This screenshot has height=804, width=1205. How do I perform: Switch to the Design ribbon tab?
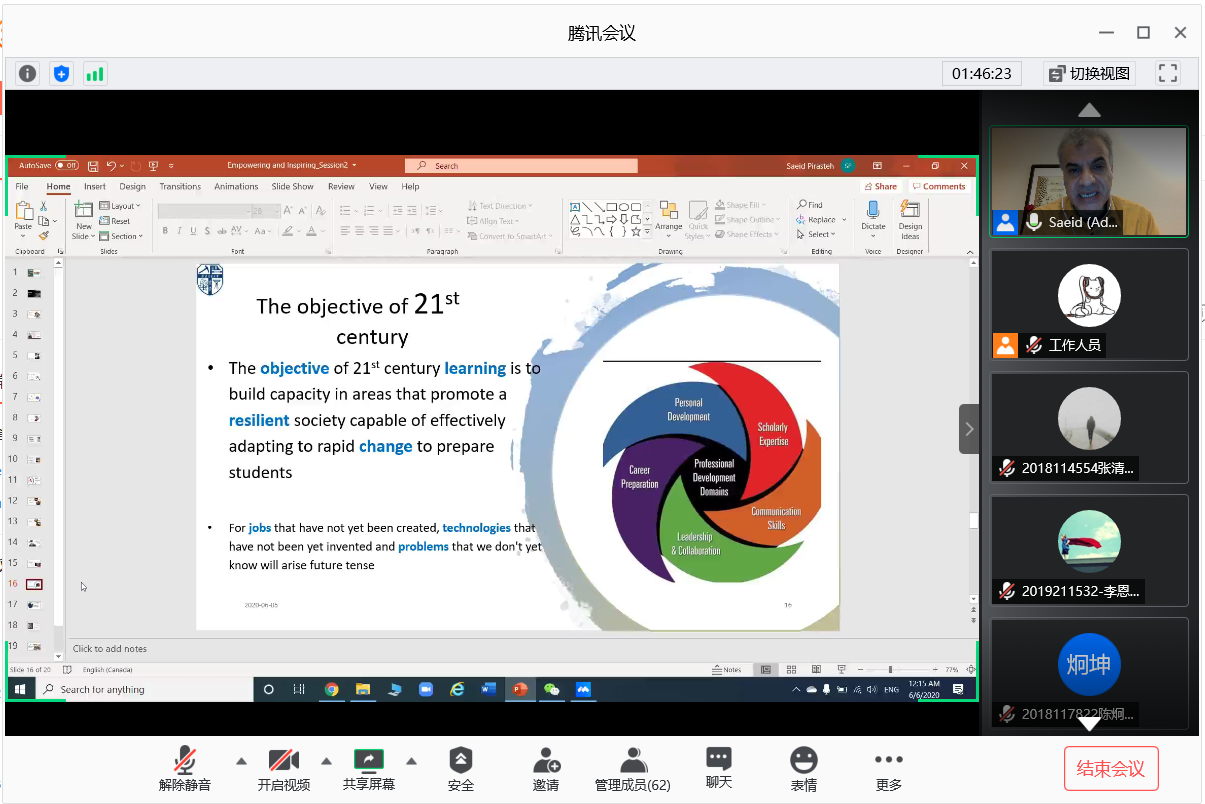point(132,186)
